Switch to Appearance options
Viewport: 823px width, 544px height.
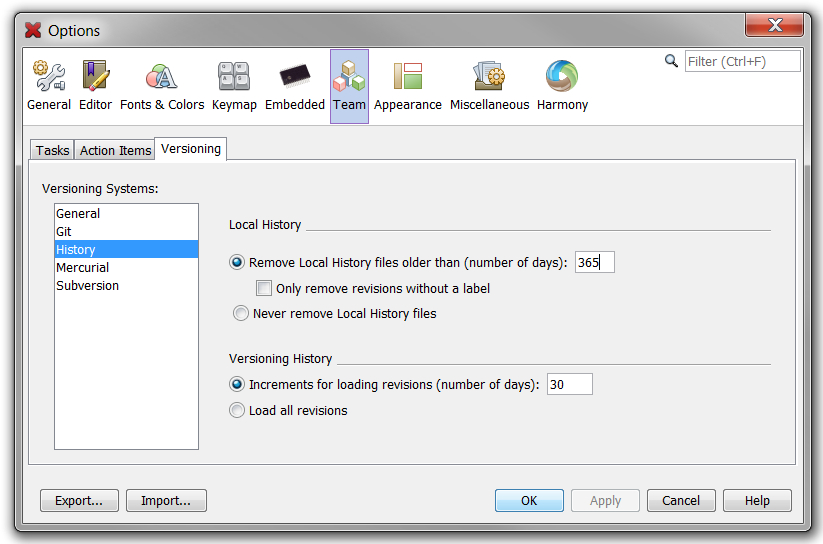[407, 86]
